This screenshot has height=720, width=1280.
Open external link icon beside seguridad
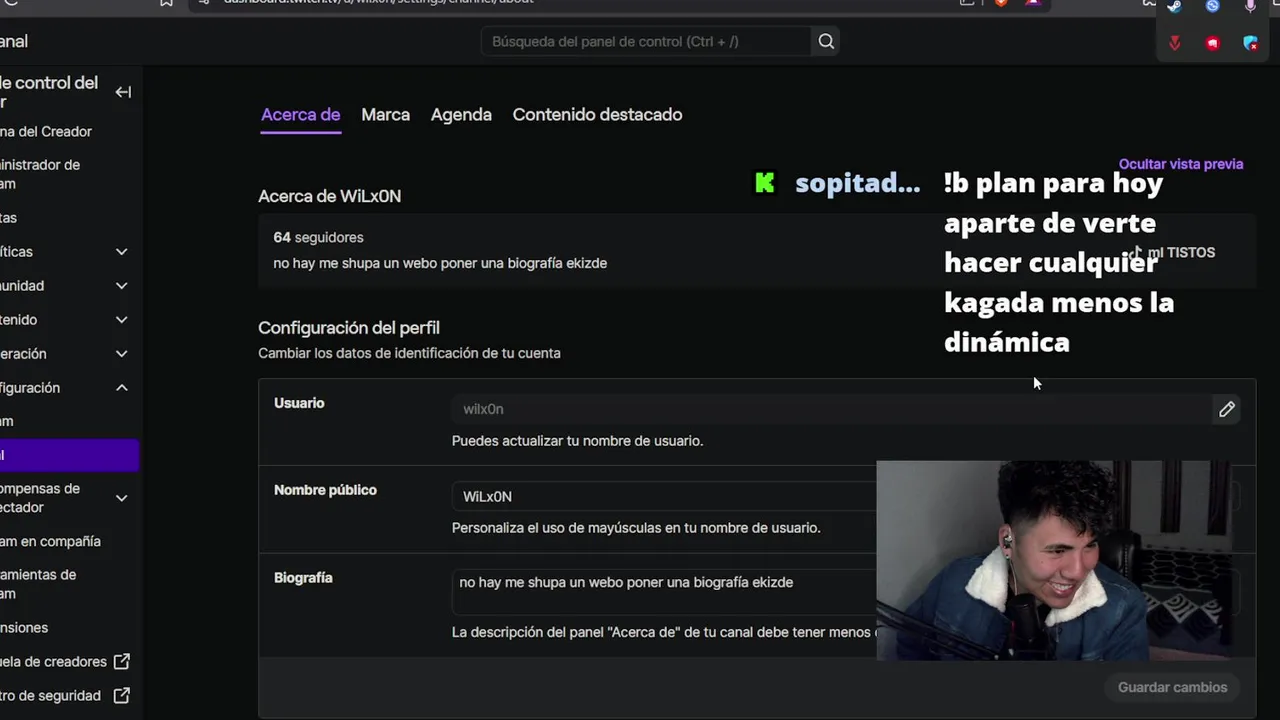coord(122,696)
